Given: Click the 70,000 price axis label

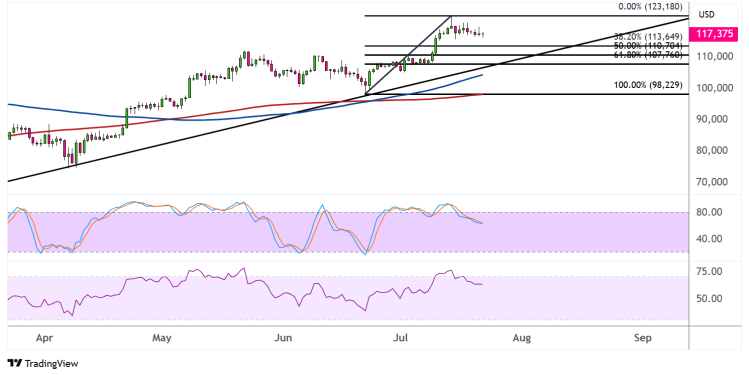Looking at the screenshot, I should tap(716, 182).
